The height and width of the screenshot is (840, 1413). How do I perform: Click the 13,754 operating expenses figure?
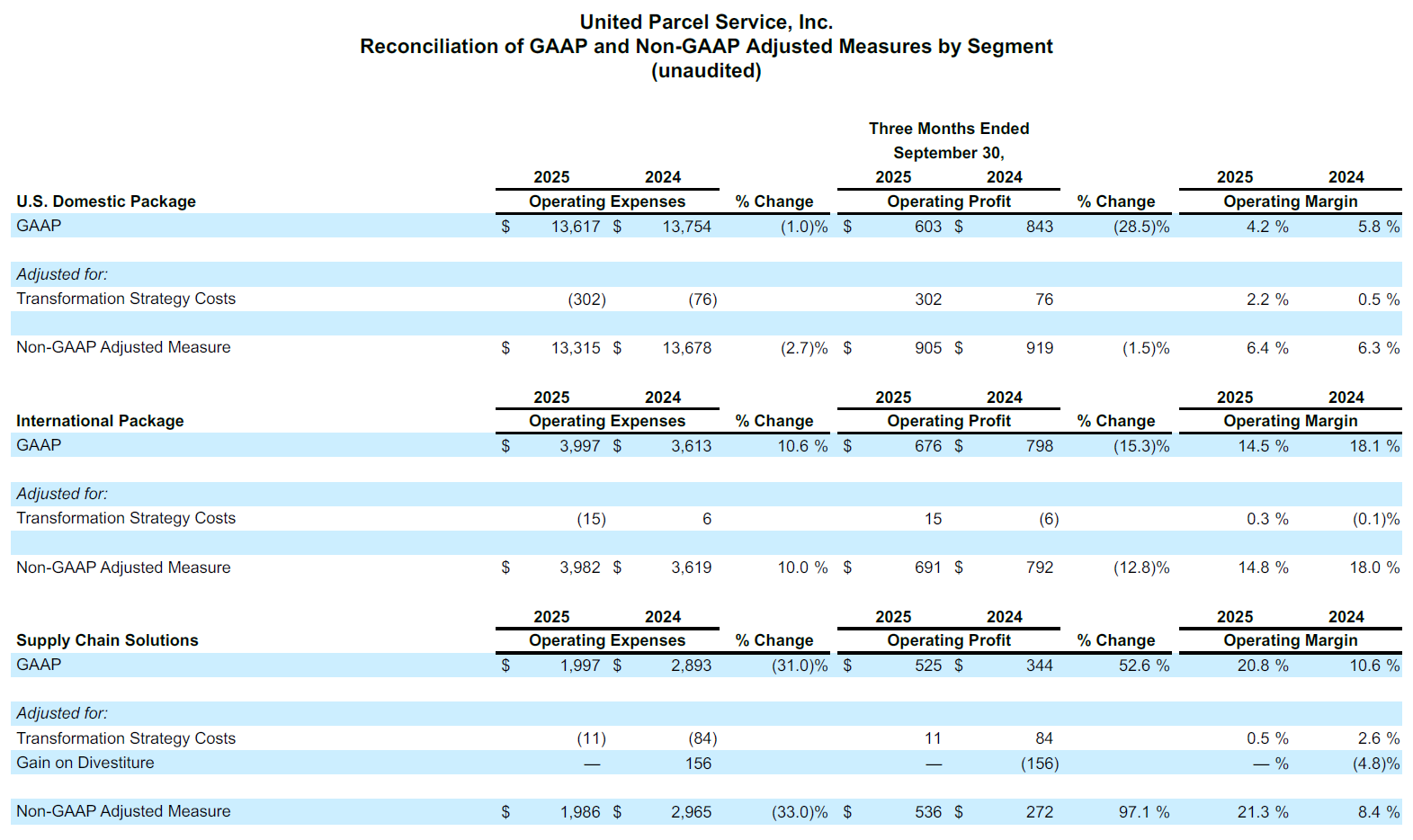(686, 227)
